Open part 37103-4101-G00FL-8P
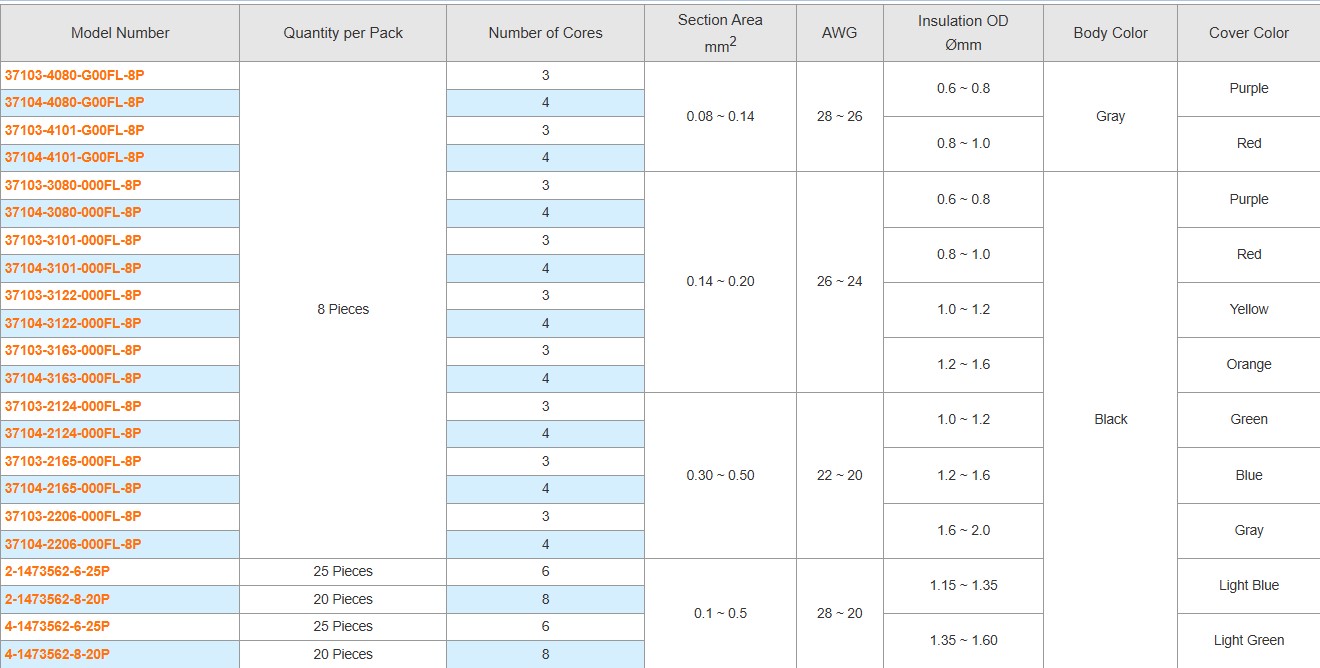This screenshot has height=668, width=1320. [75, 130]
